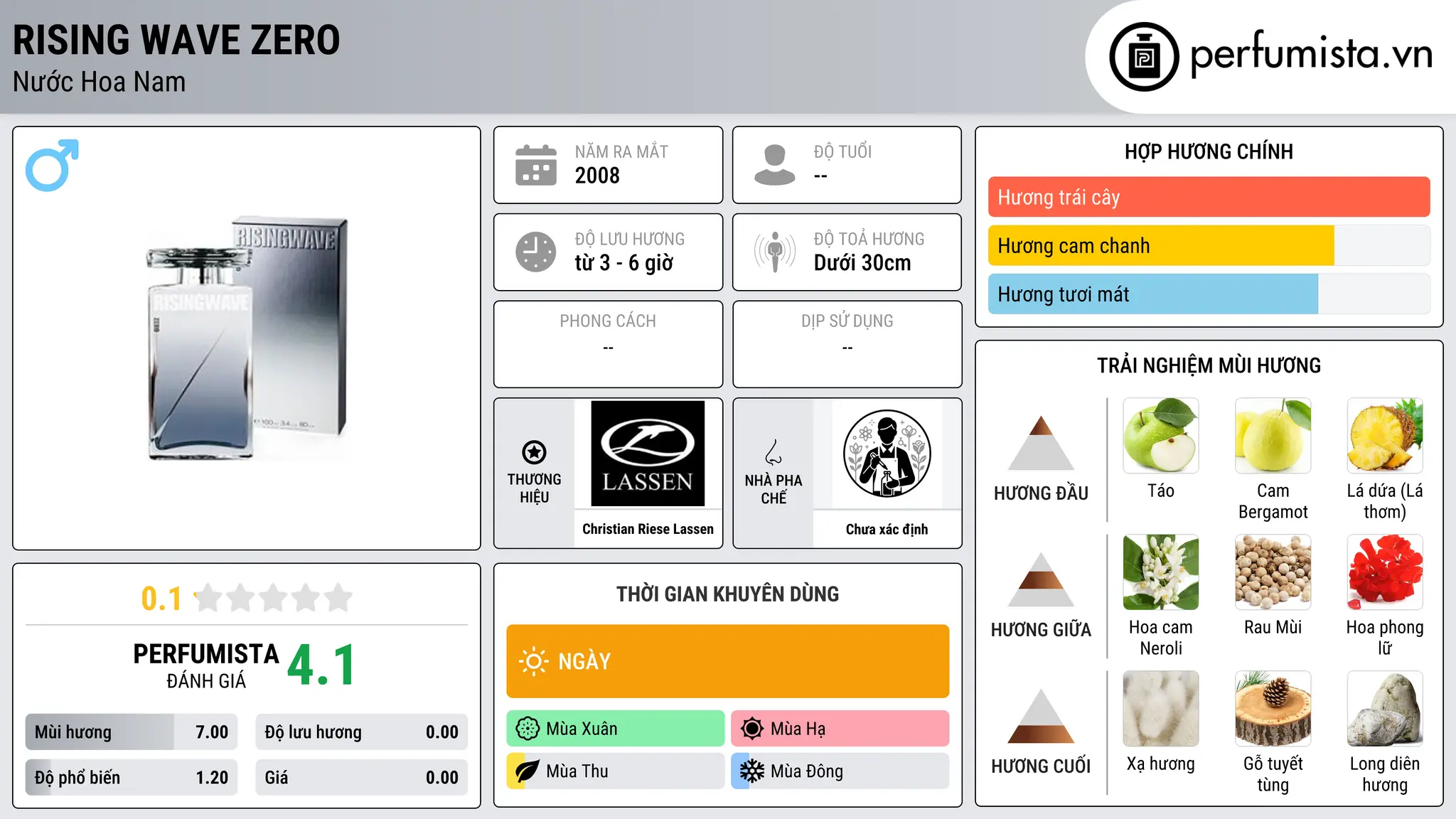Click the Christian Riese Lassen brand name

(648, 529)
